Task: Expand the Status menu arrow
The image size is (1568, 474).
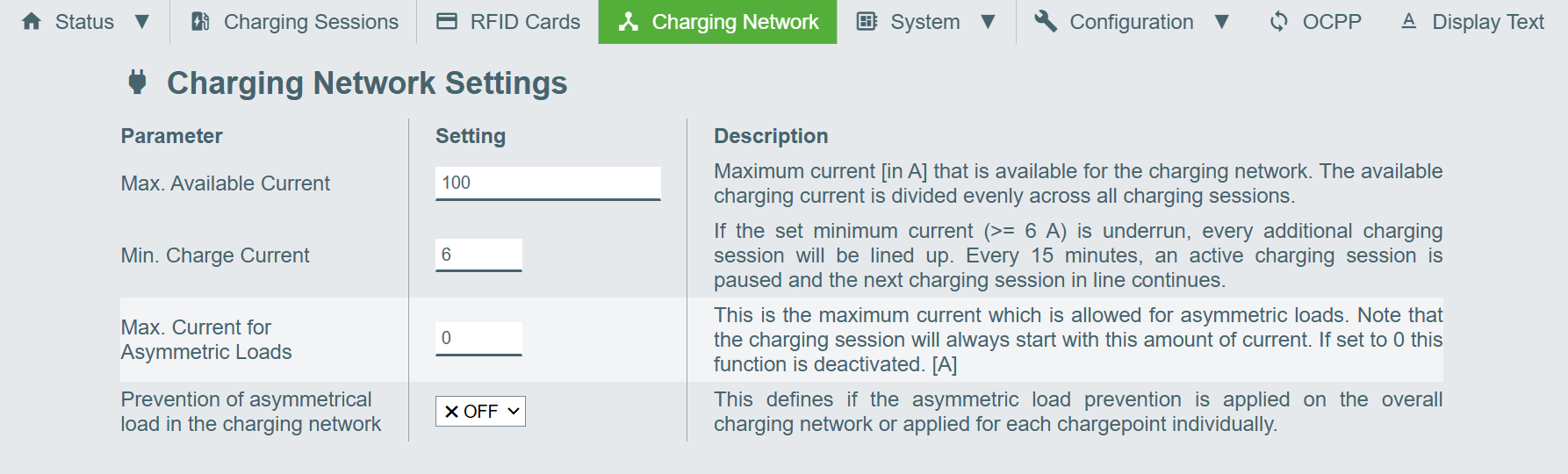Action: [x=142, y=21]
